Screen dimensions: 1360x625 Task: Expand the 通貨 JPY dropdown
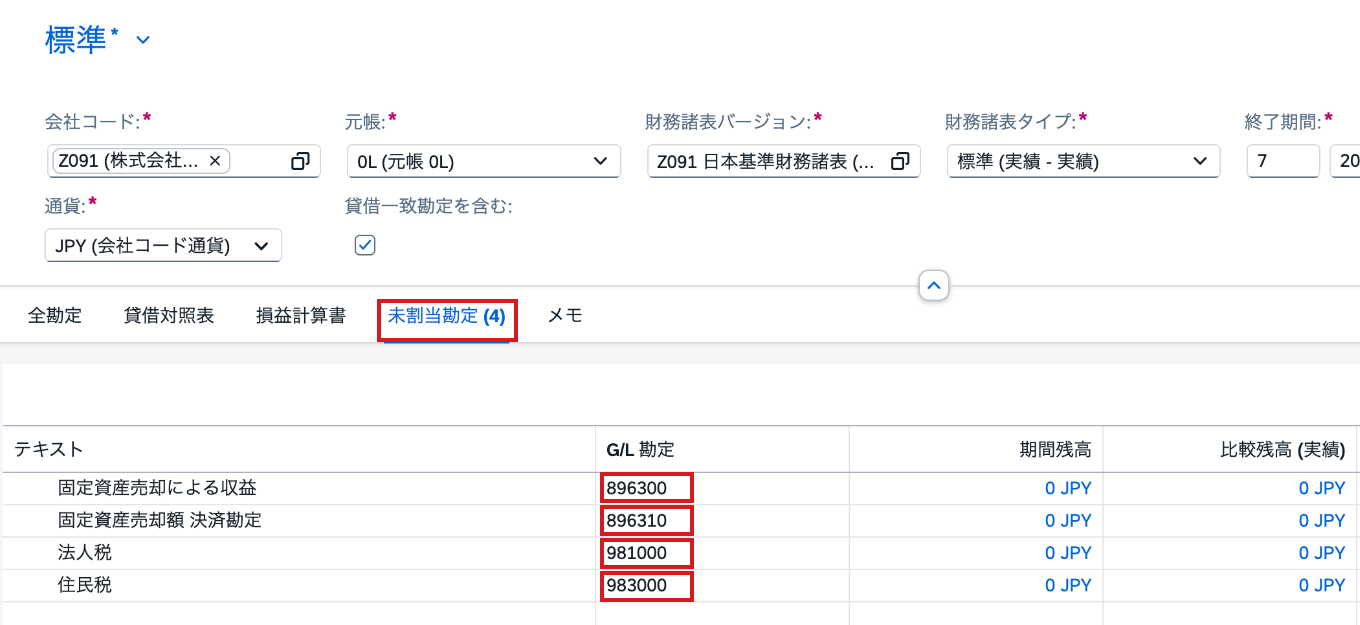pyautogui.click(x=262, y=245)
